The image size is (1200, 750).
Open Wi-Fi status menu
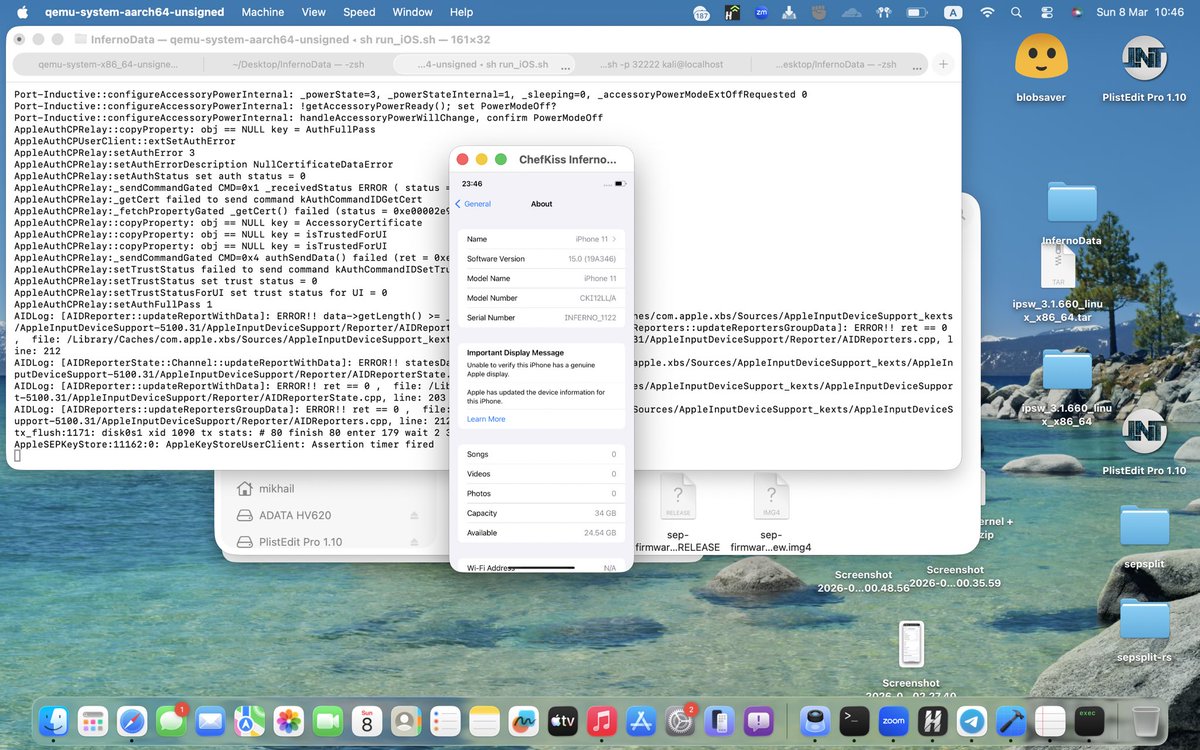click(x=988, y=13)
